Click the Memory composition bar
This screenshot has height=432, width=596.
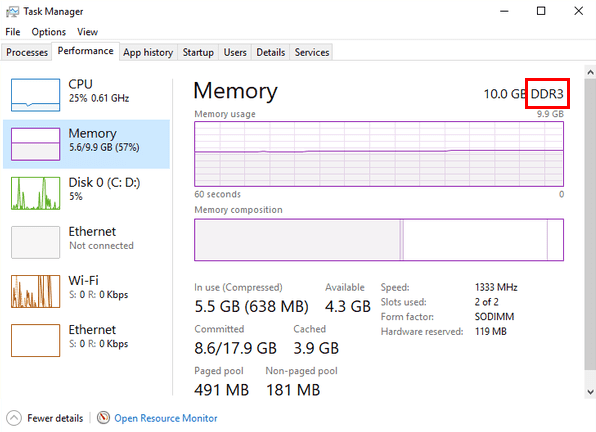point(379,240)
